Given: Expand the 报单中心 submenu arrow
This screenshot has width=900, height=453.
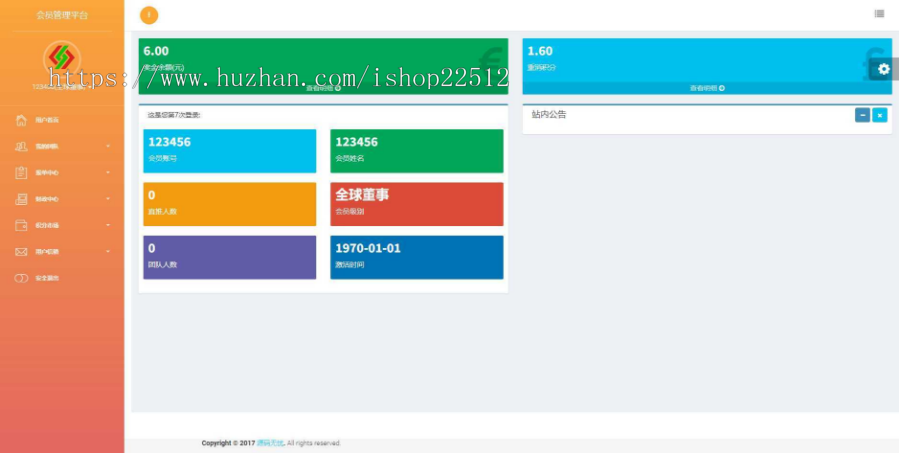Looking at the screenshot, I should click(x=108, y=173).
